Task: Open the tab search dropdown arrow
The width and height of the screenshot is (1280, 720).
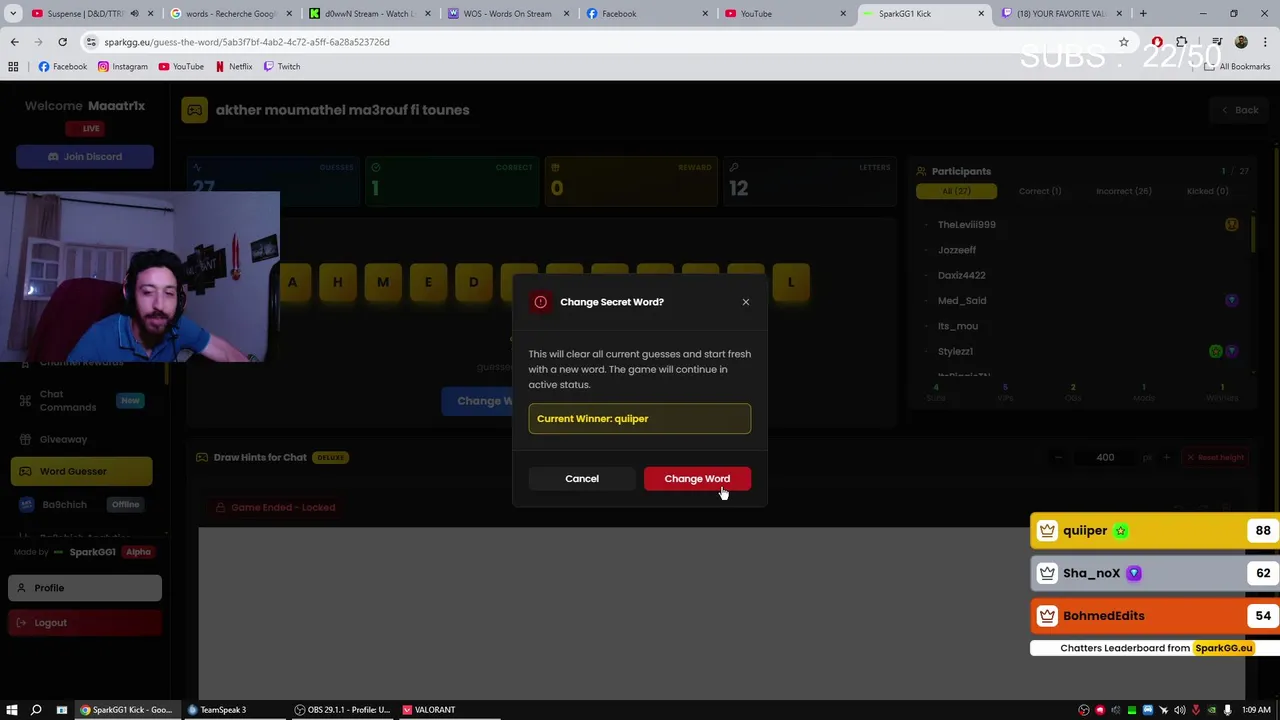Action: tap(14, 13)
